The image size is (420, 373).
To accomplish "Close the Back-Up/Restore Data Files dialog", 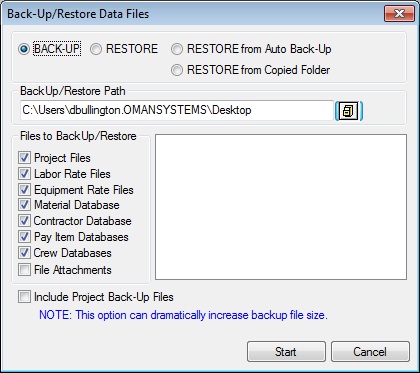I will [x=399, y=14].
